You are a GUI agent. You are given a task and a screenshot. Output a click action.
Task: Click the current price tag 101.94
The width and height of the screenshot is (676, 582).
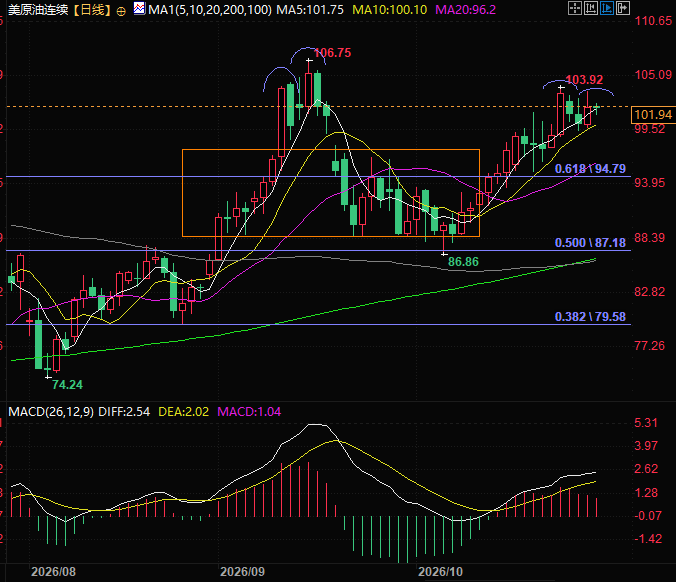[653, 115]
